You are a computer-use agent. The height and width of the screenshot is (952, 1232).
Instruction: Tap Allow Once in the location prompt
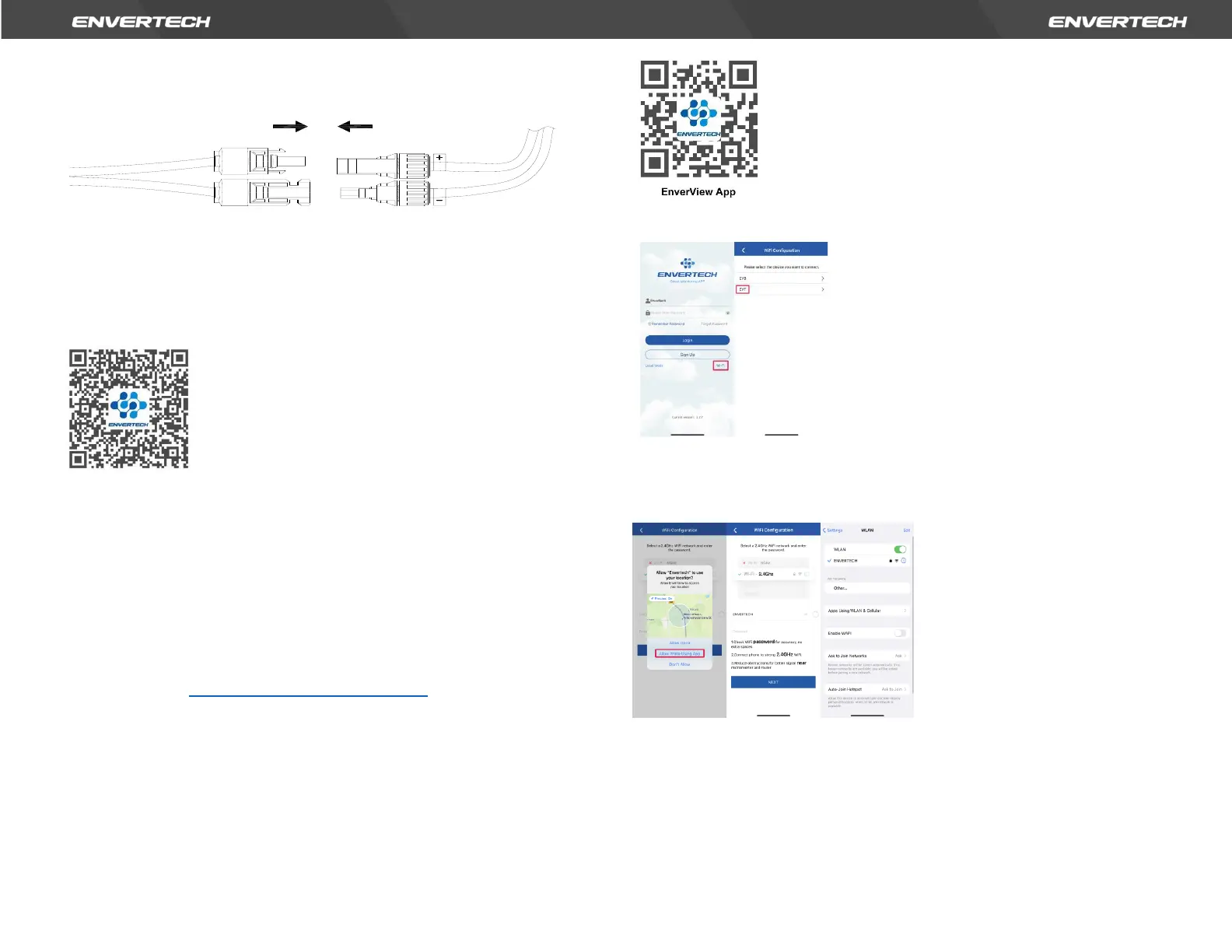680,643
